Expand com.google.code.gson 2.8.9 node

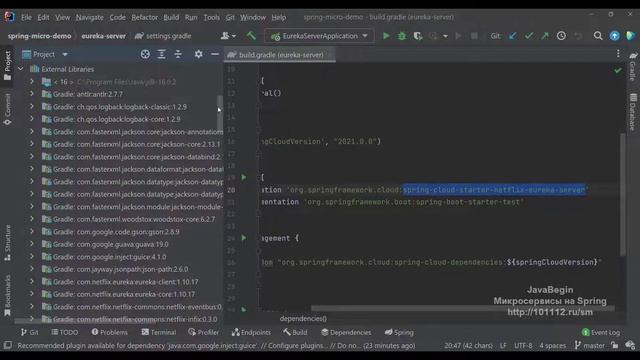32,231
